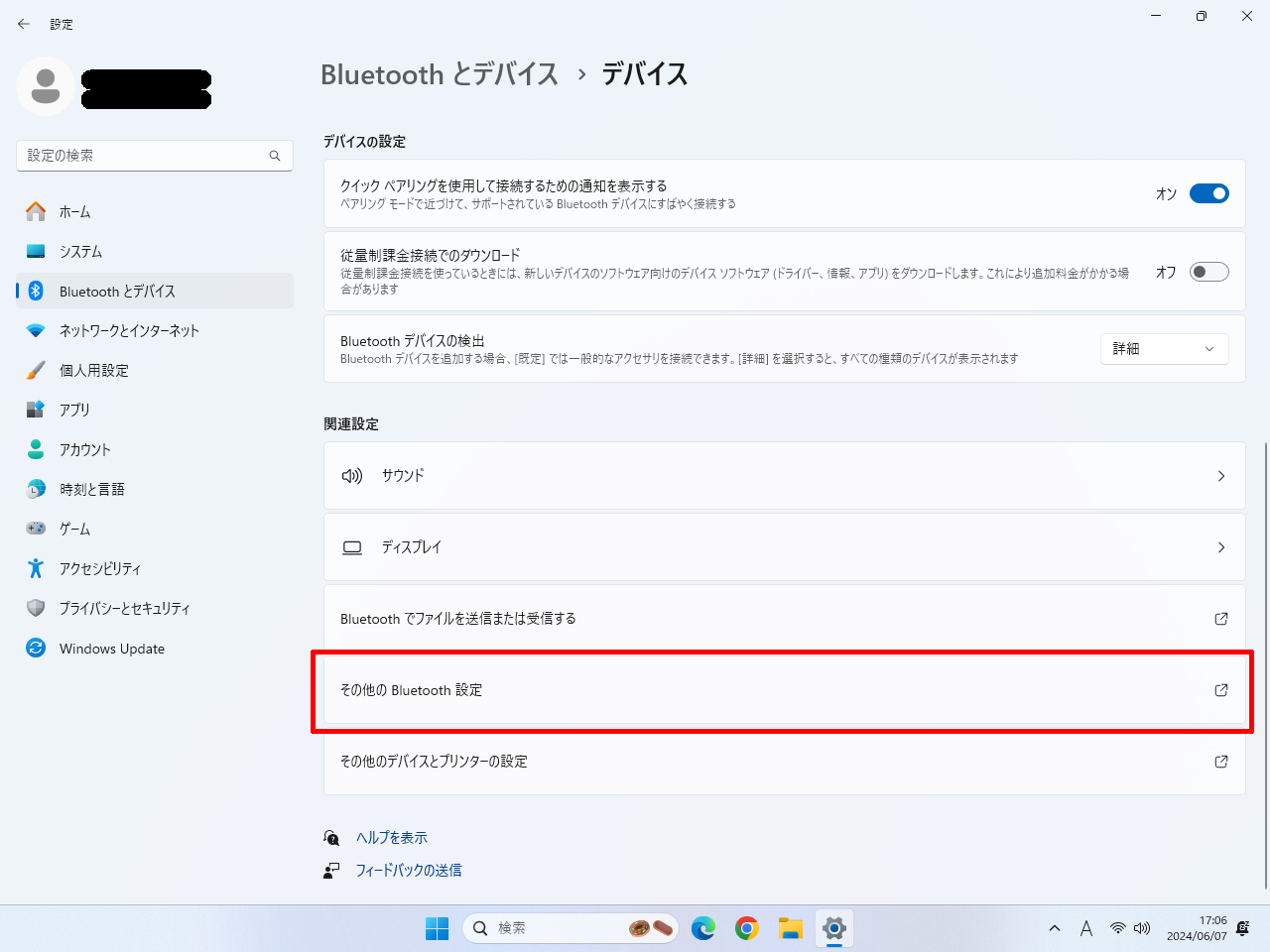1270x952 pixels.
Task: Click the personalization paintbrush icon
Action: coord(36,370)
